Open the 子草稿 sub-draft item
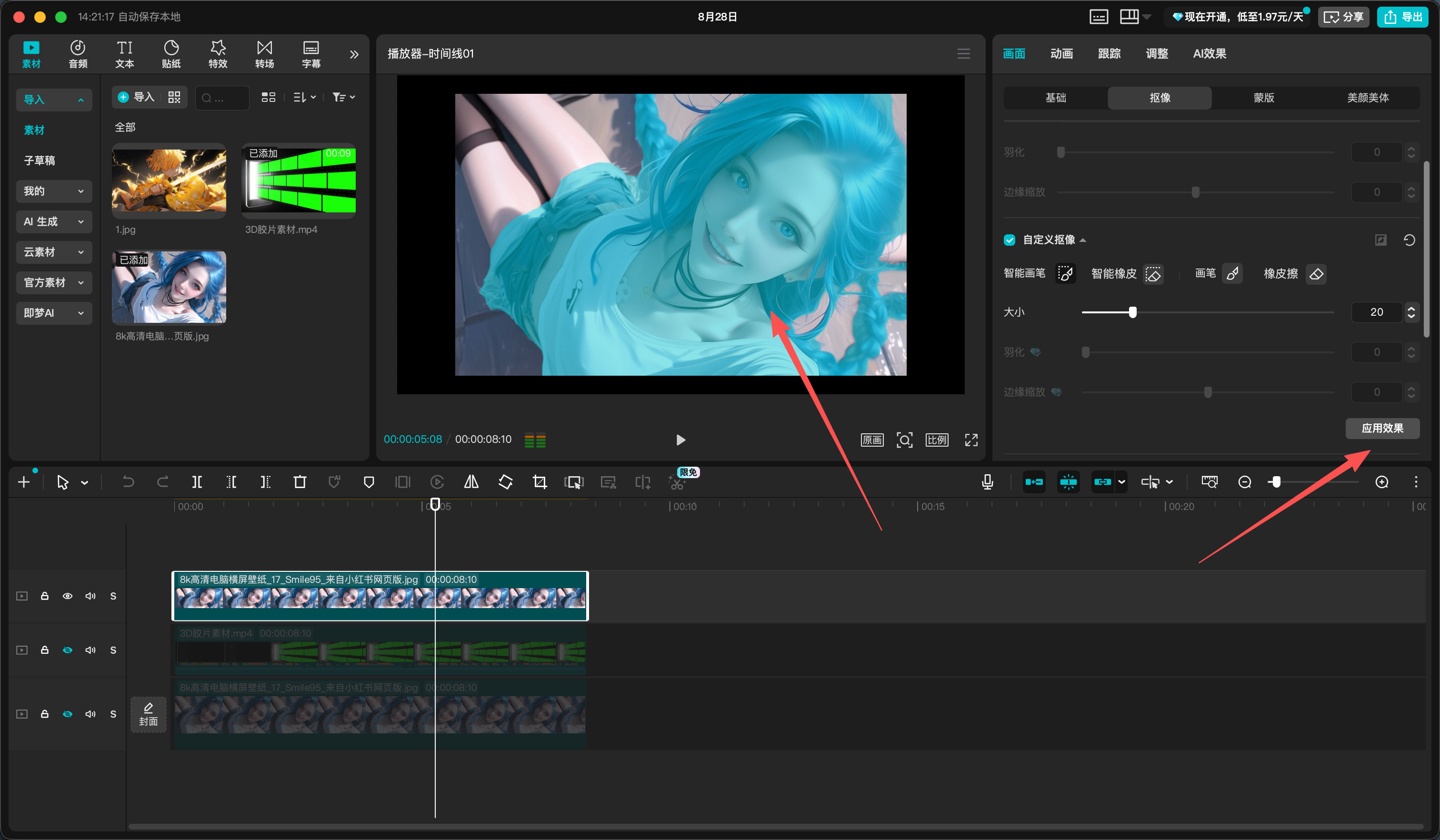1440x840 pixels. pyautogui.click(x=40, y=160)
